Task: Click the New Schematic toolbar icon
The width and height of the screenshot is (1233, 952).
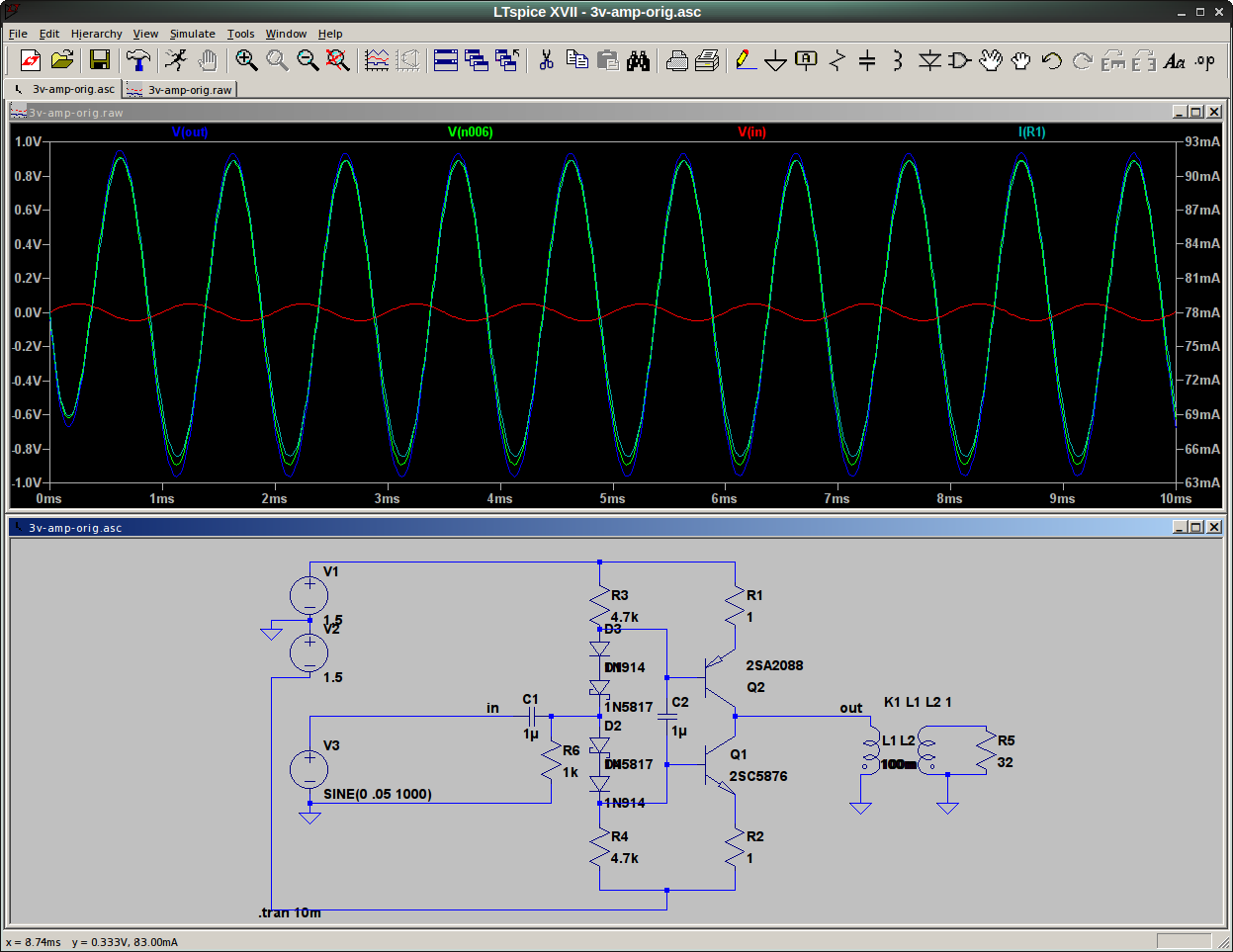Action: click(31, 60)
